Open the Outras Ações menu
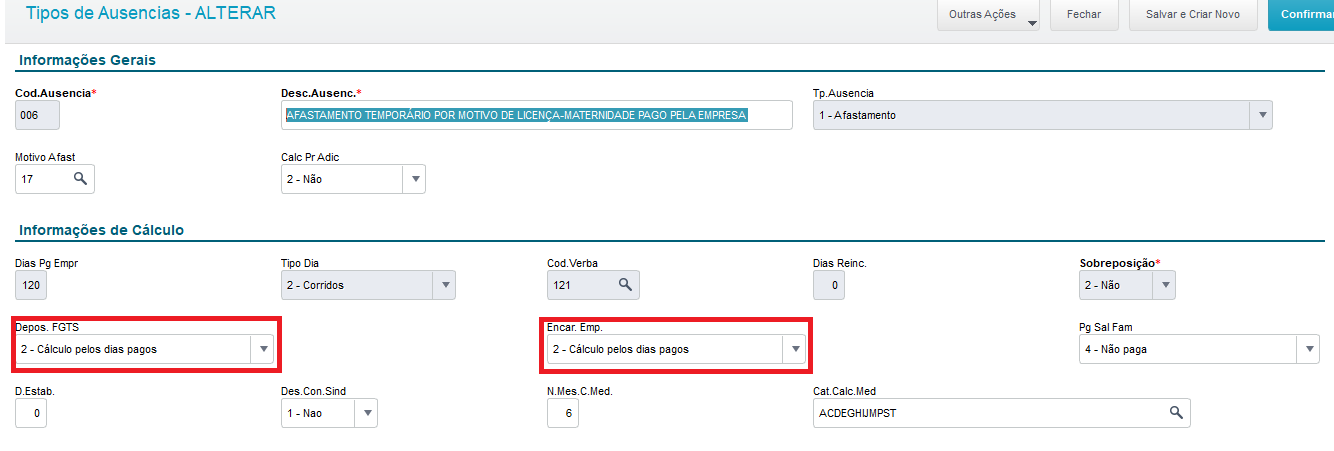Viewport: 1334px width, 451px height. [x=988, y=15]
